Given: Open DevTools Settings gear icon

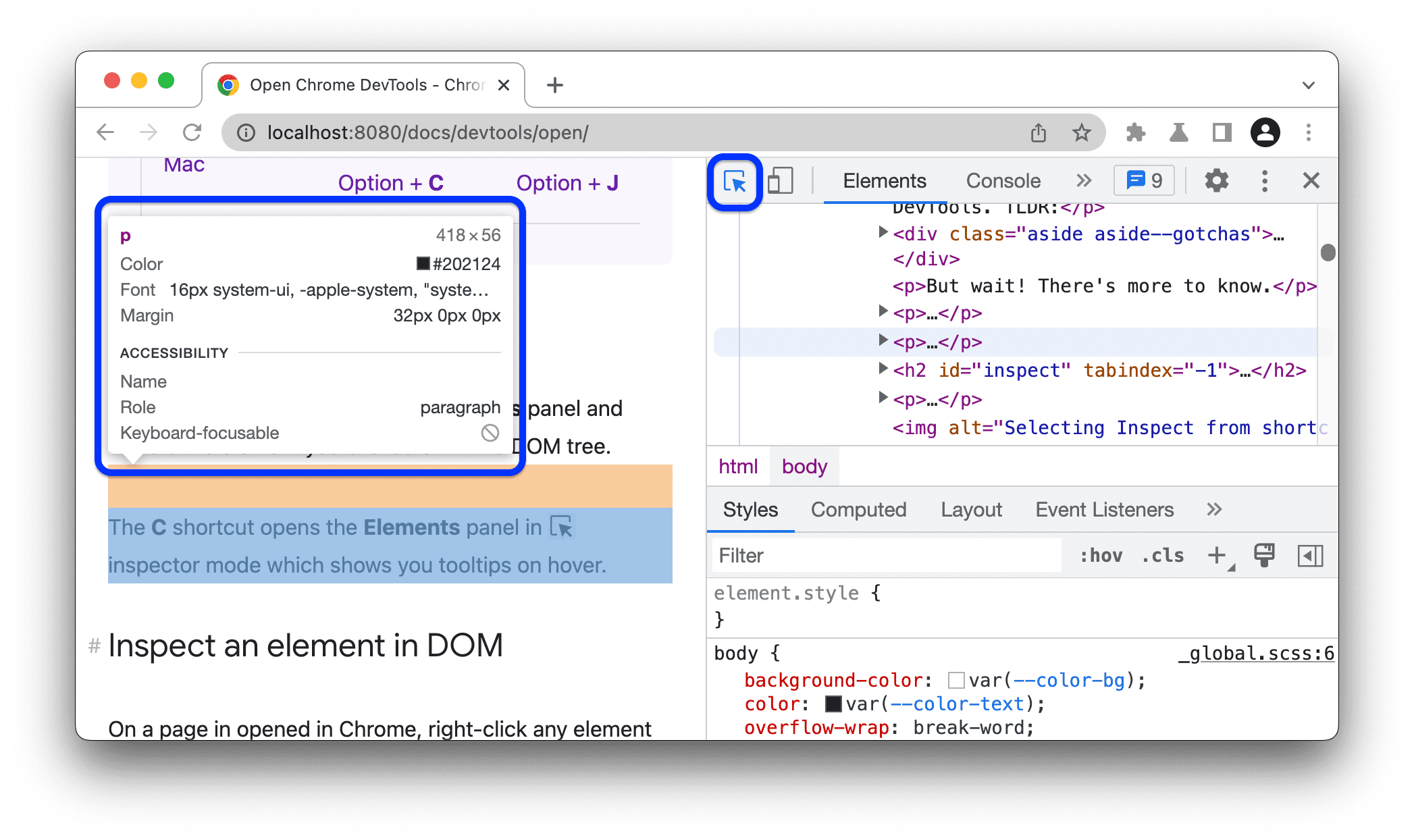Looking at the screenshot, I should (1216, 180).
